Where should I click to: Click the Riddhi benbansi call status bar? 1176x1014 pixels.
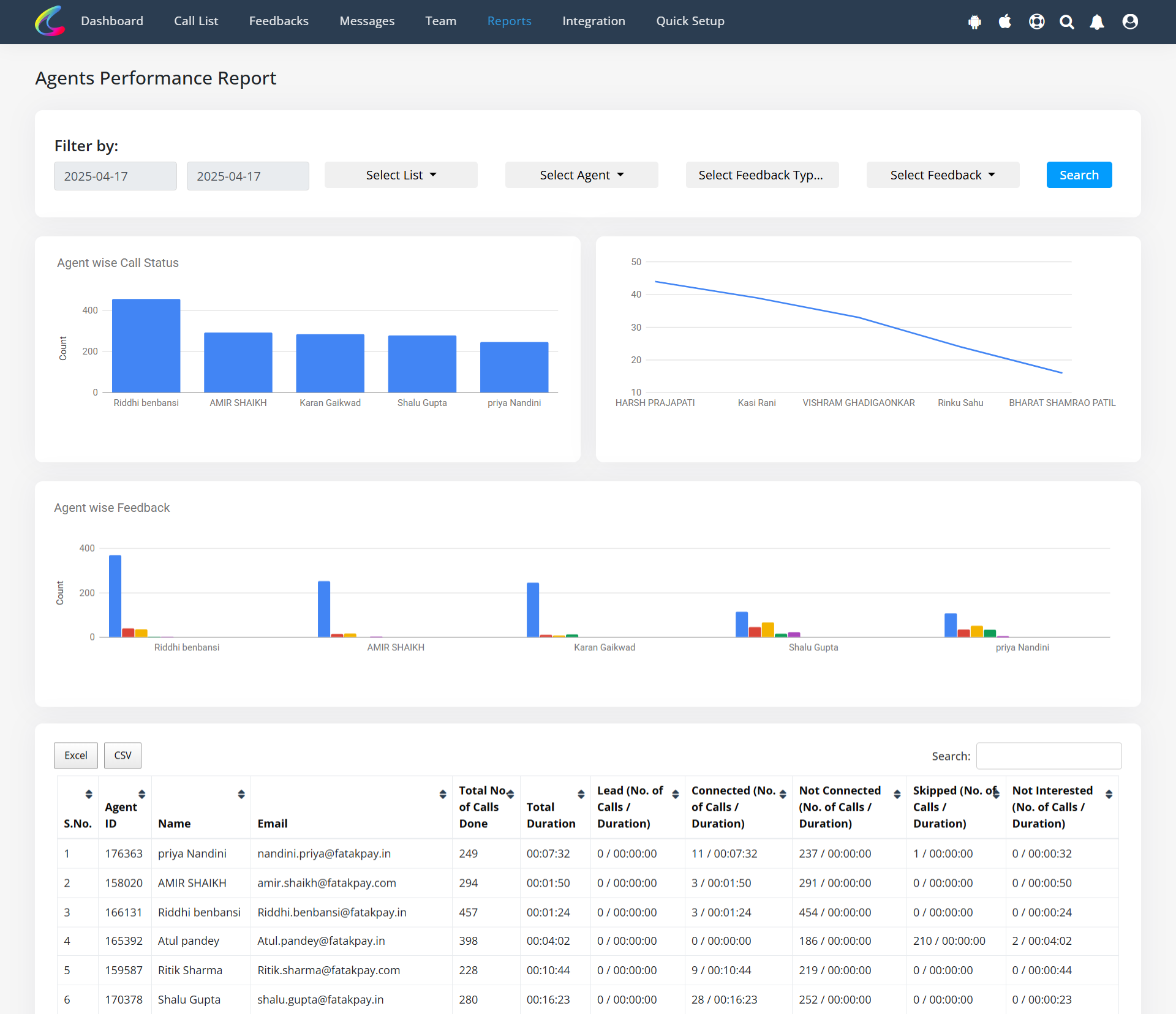point(146,345)
